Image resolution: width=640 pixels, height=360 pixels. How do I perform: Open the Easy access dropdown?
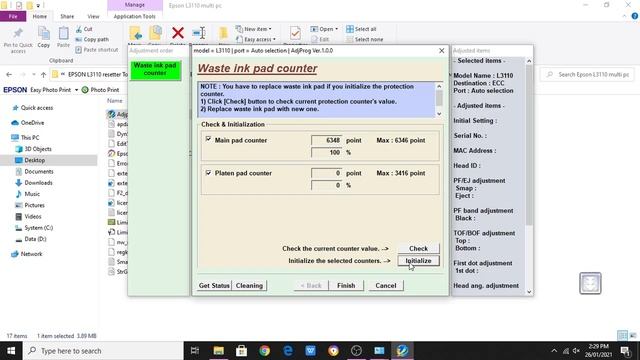256,39
